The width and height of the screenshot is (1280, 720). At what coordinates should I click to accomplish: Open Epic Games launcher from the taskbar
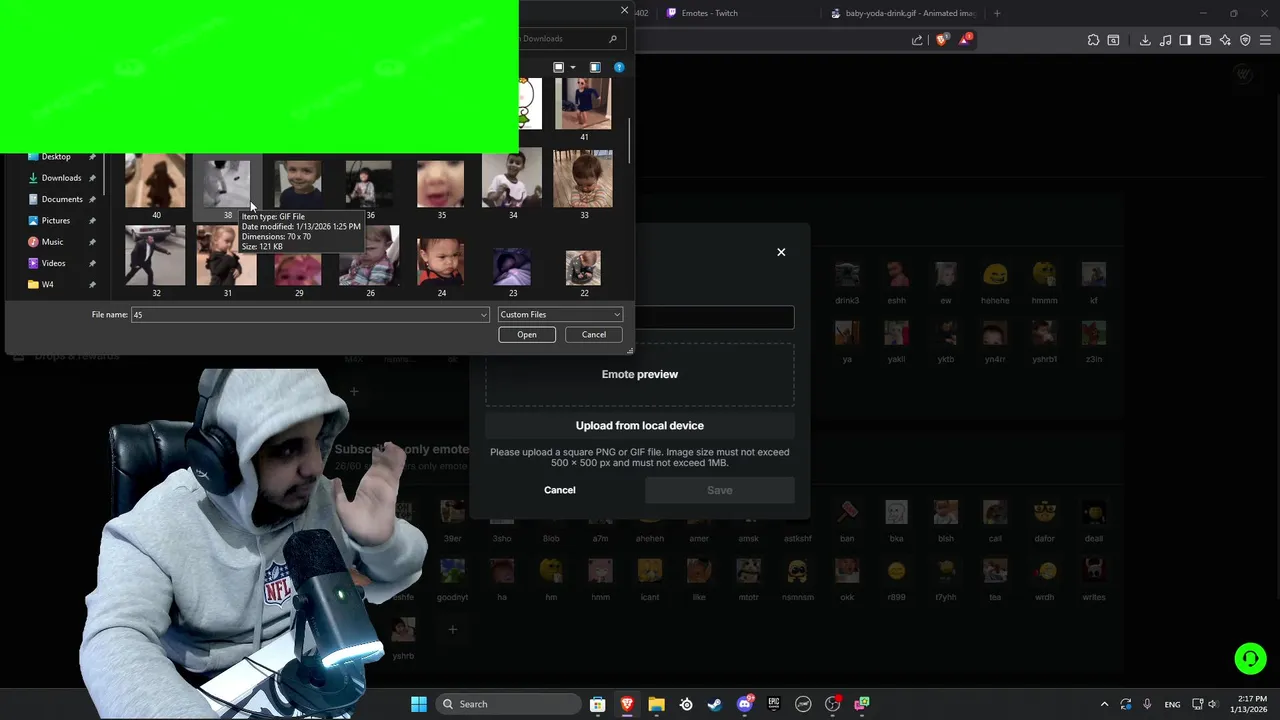tap(774, 704)
